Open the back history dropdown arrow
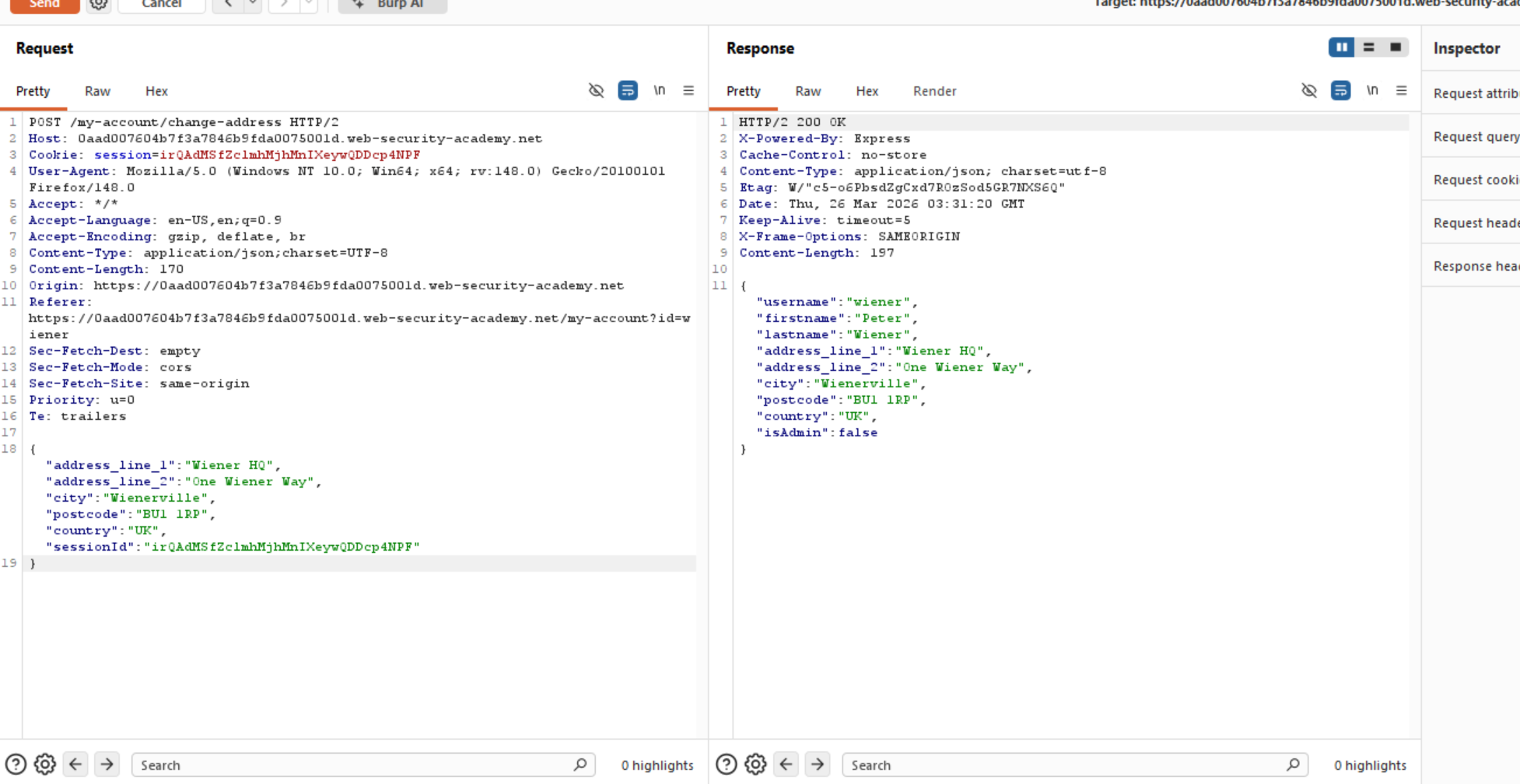 [253, 4]
